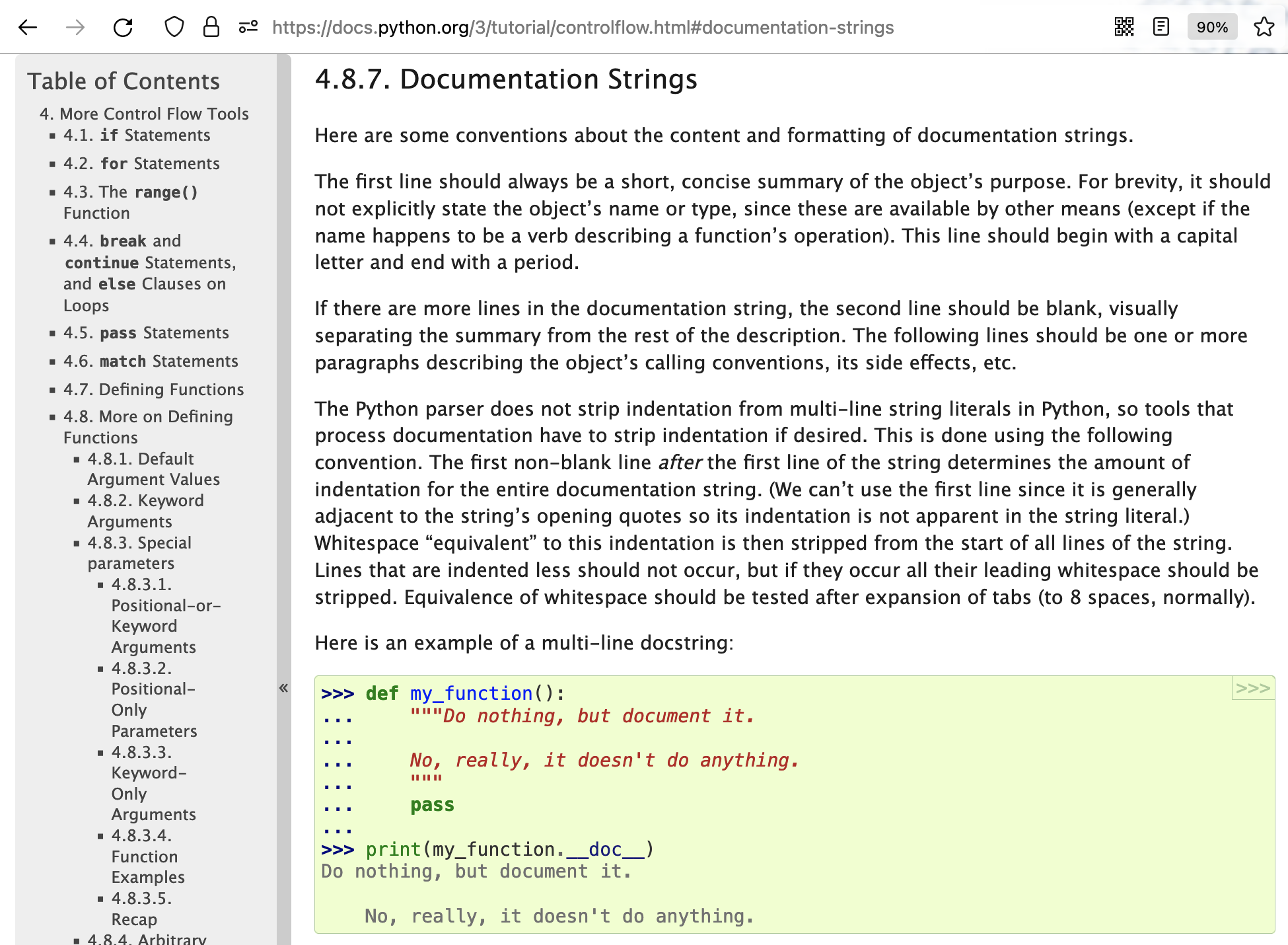
Task: Click the 'Table of Contents' heading
Action: [124, 81]
